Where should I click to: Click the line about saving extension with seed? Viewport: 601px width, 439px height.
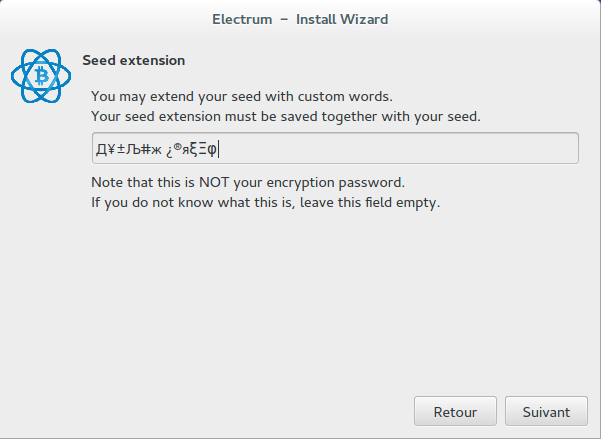coord(285,116)
